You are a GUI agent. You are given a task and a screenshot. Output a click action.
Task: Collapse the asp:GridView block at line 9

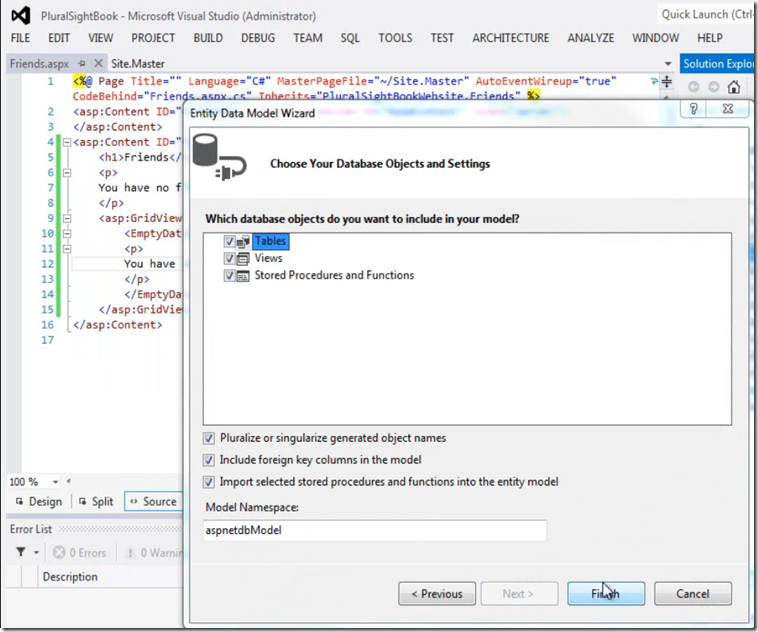(67, 218)
